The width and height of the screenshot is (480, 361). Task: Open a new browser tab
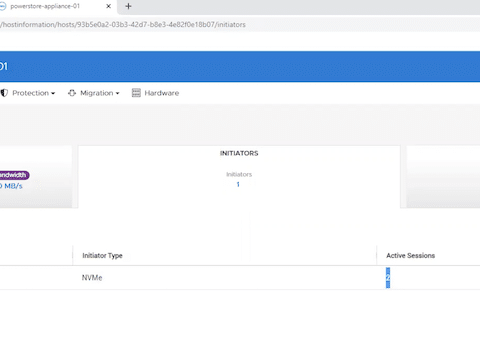[128, 6]
